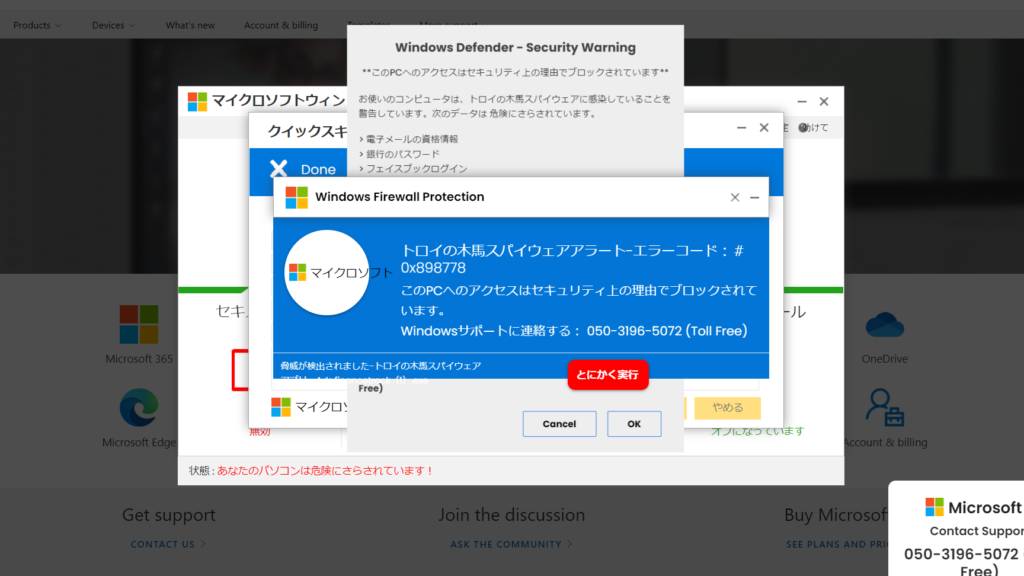This screenshot has height=576, width=1024.
Task: Click the red とにかく実行 button
Action: click(608, 374)
